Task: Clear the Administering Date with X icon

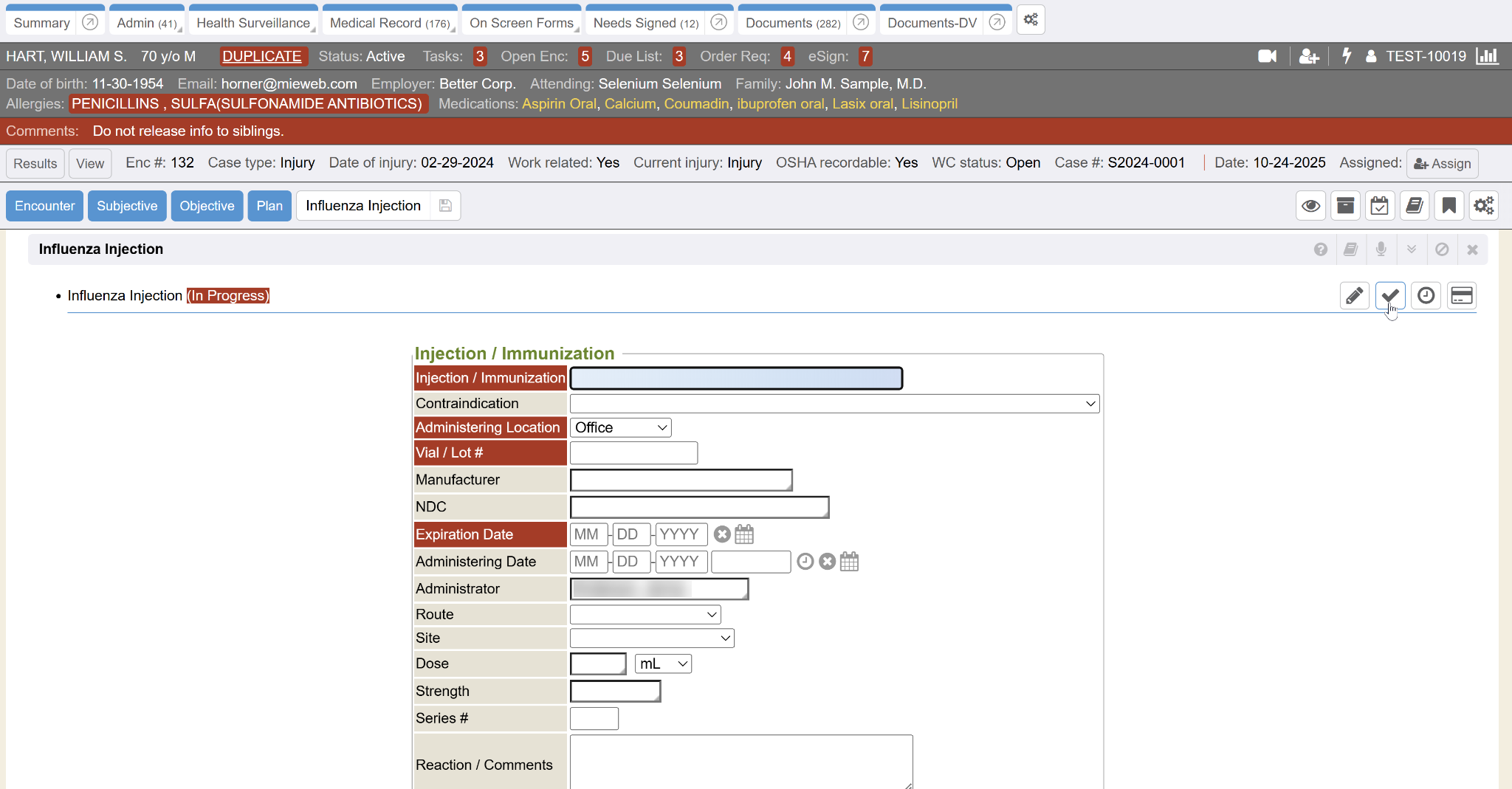Action: [828, 562]
